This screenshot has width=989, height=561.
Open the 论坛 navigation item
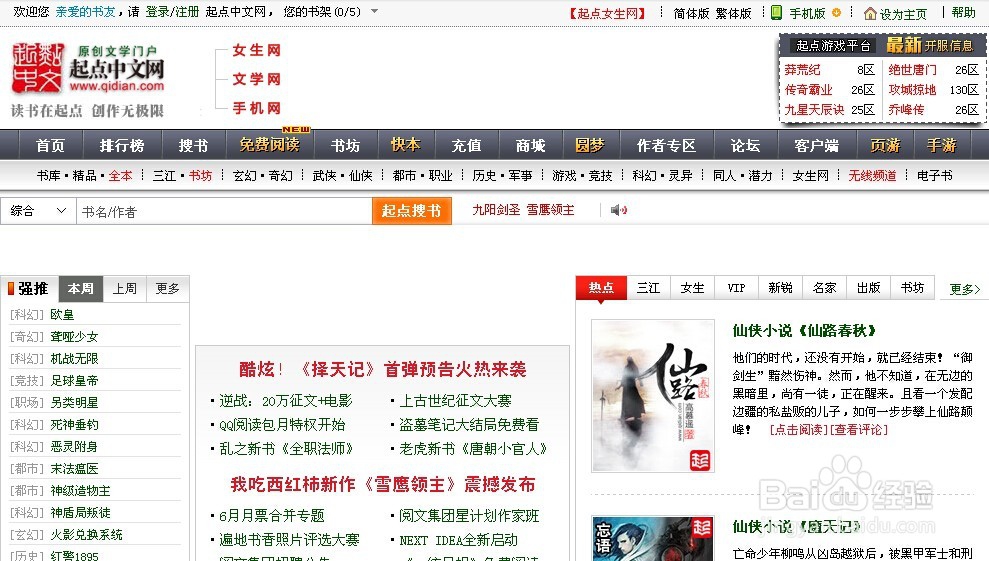tap(745, 145)
